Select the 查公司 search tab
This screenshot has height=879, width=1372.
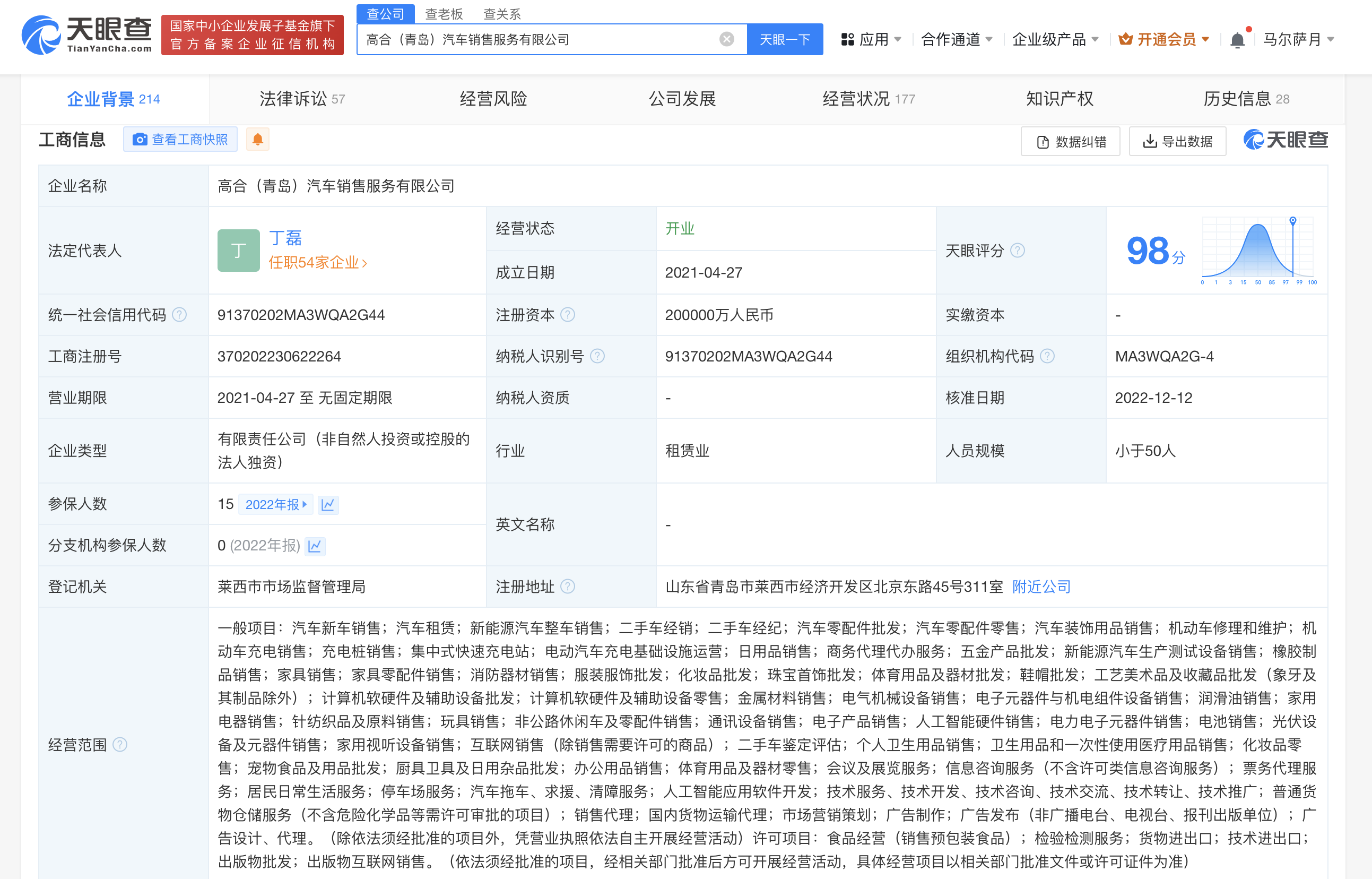click(385, 14)
